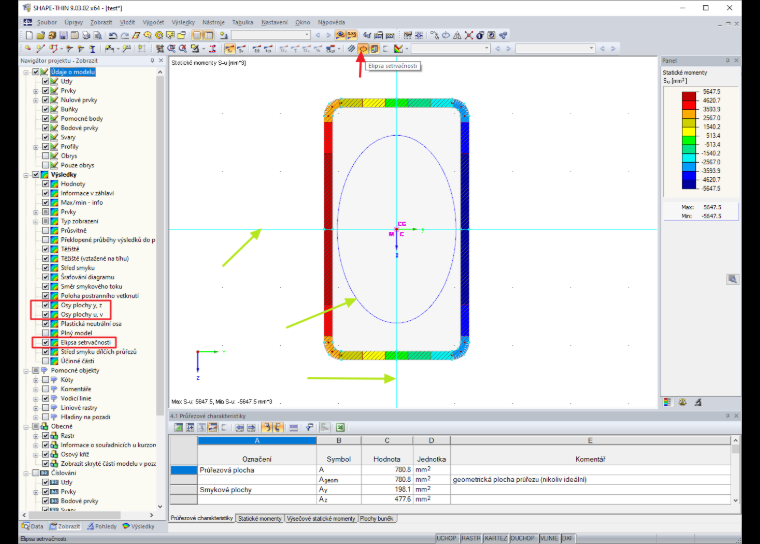The width and height of the screenshot is (760, 544).
Task: Uncheck the Elipsa setrvačnosti checkbox
Action: click(46, 342)
